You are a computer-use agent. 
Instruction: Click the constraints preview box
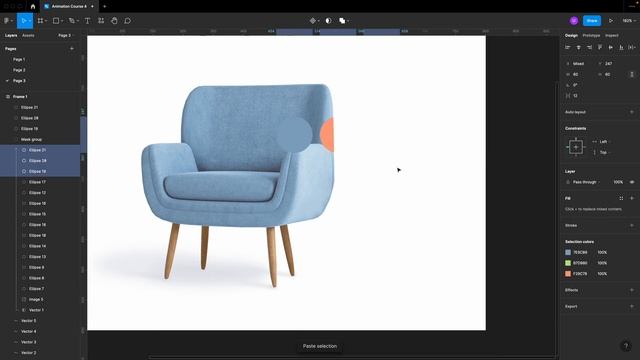pyautogui.click(x=576, y=147)
